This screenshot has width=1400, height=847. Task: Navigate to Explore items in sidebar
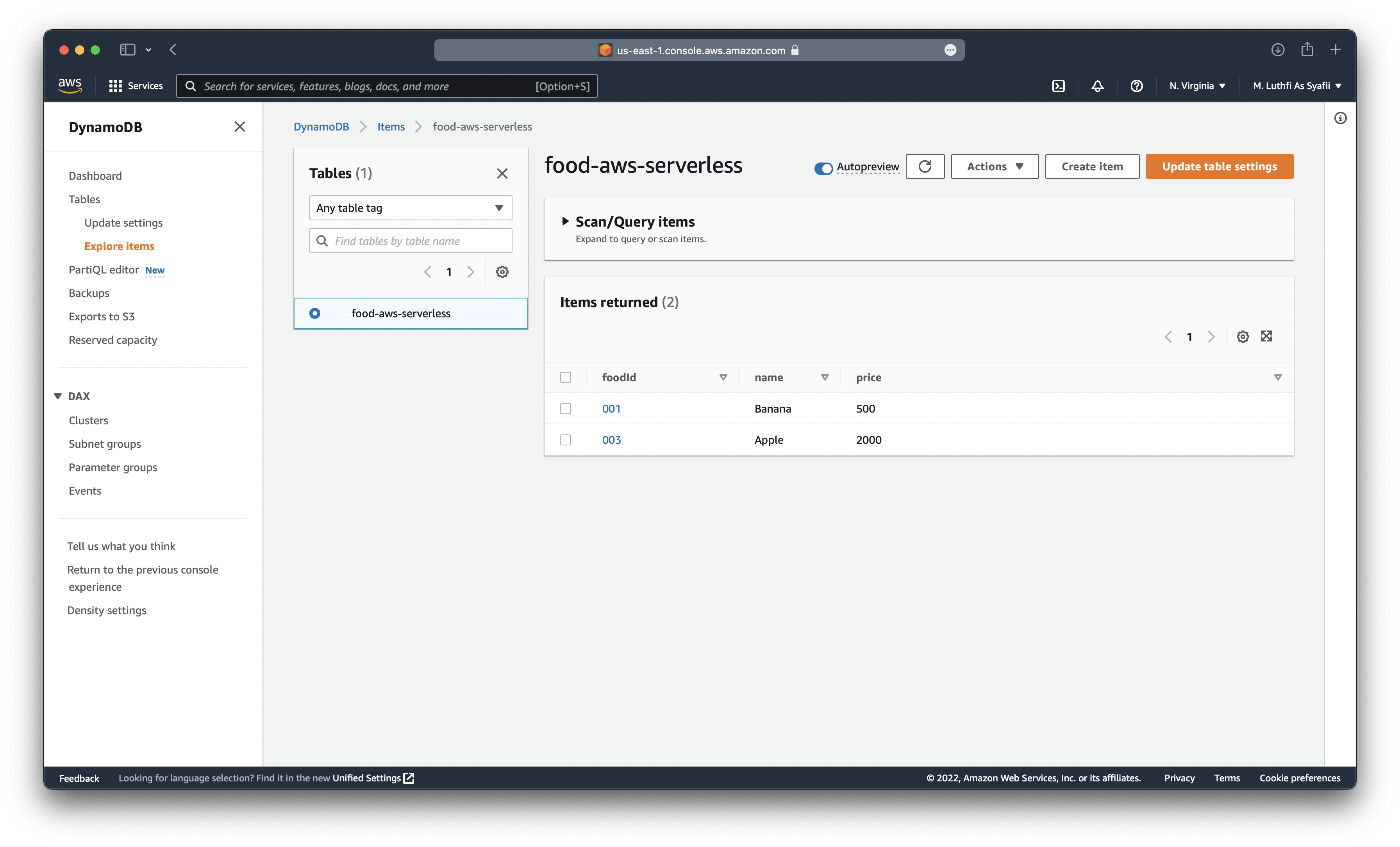(x=119, y=245)
